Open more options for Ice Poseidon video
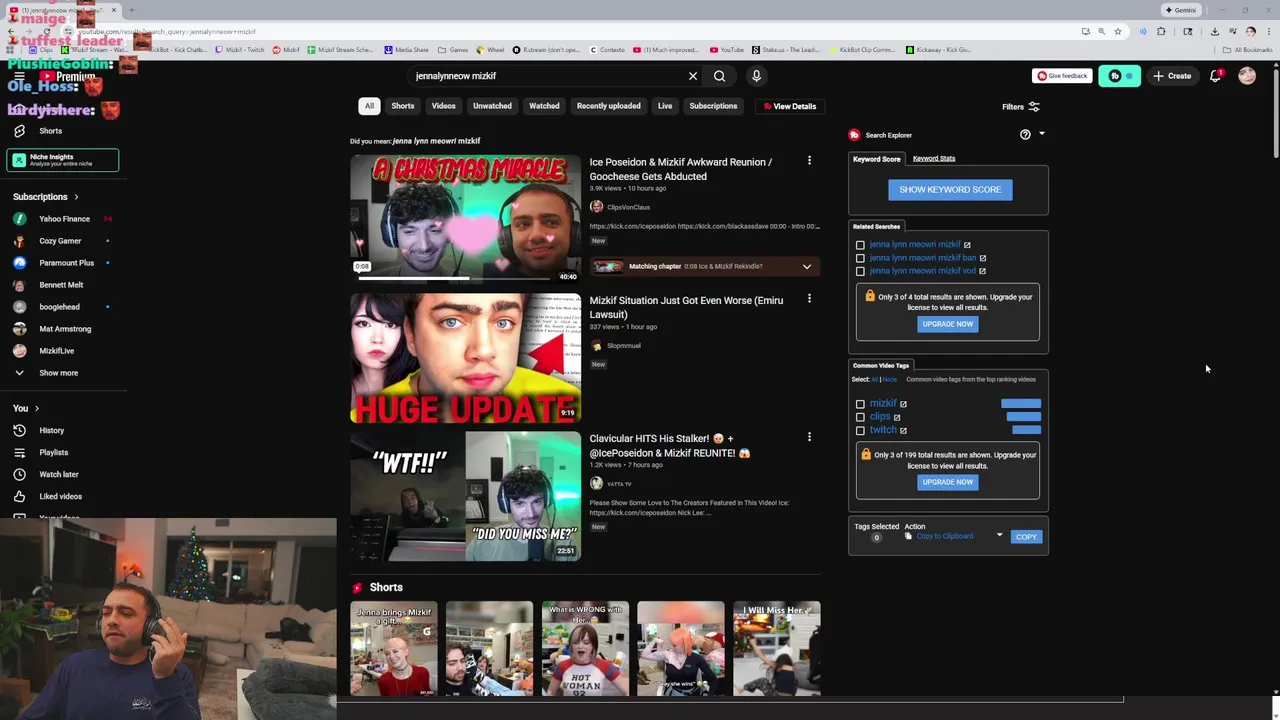The image size is (1280, 720). (809, 160)
